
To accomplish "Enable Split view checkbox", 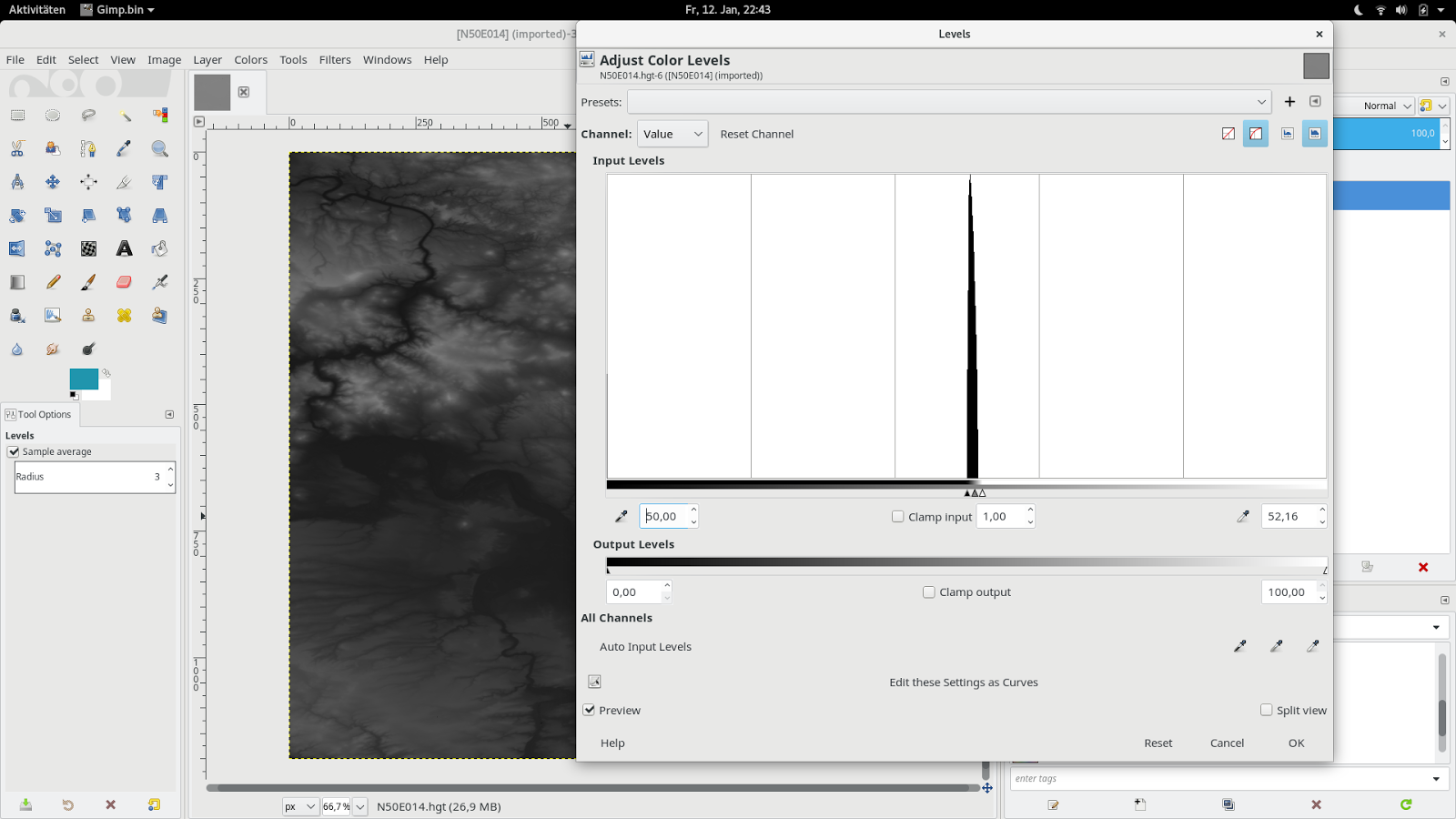I will tap(1266, 710).
